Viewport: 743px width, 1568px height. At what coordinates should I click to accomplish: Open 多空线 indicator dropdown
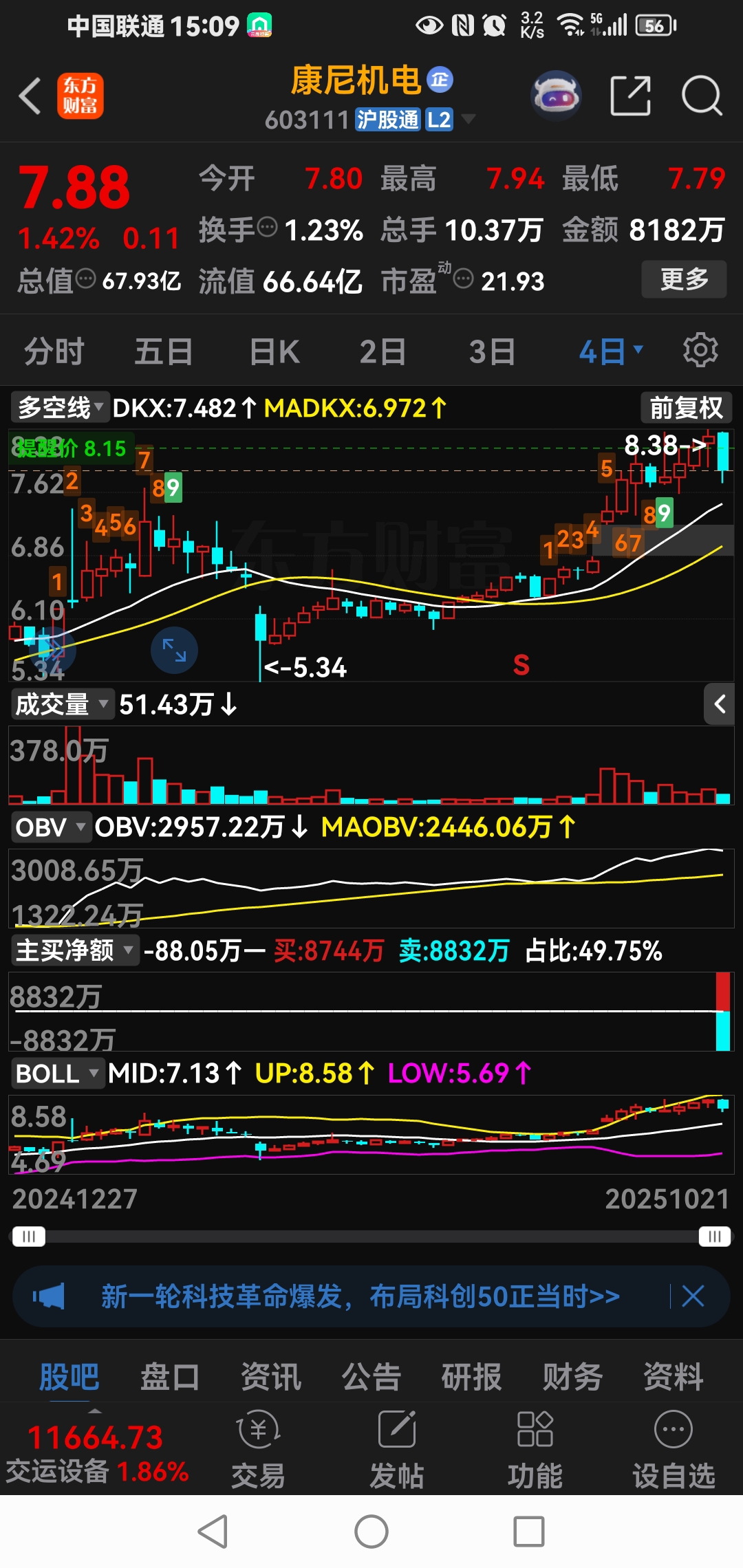coord(60,408)
